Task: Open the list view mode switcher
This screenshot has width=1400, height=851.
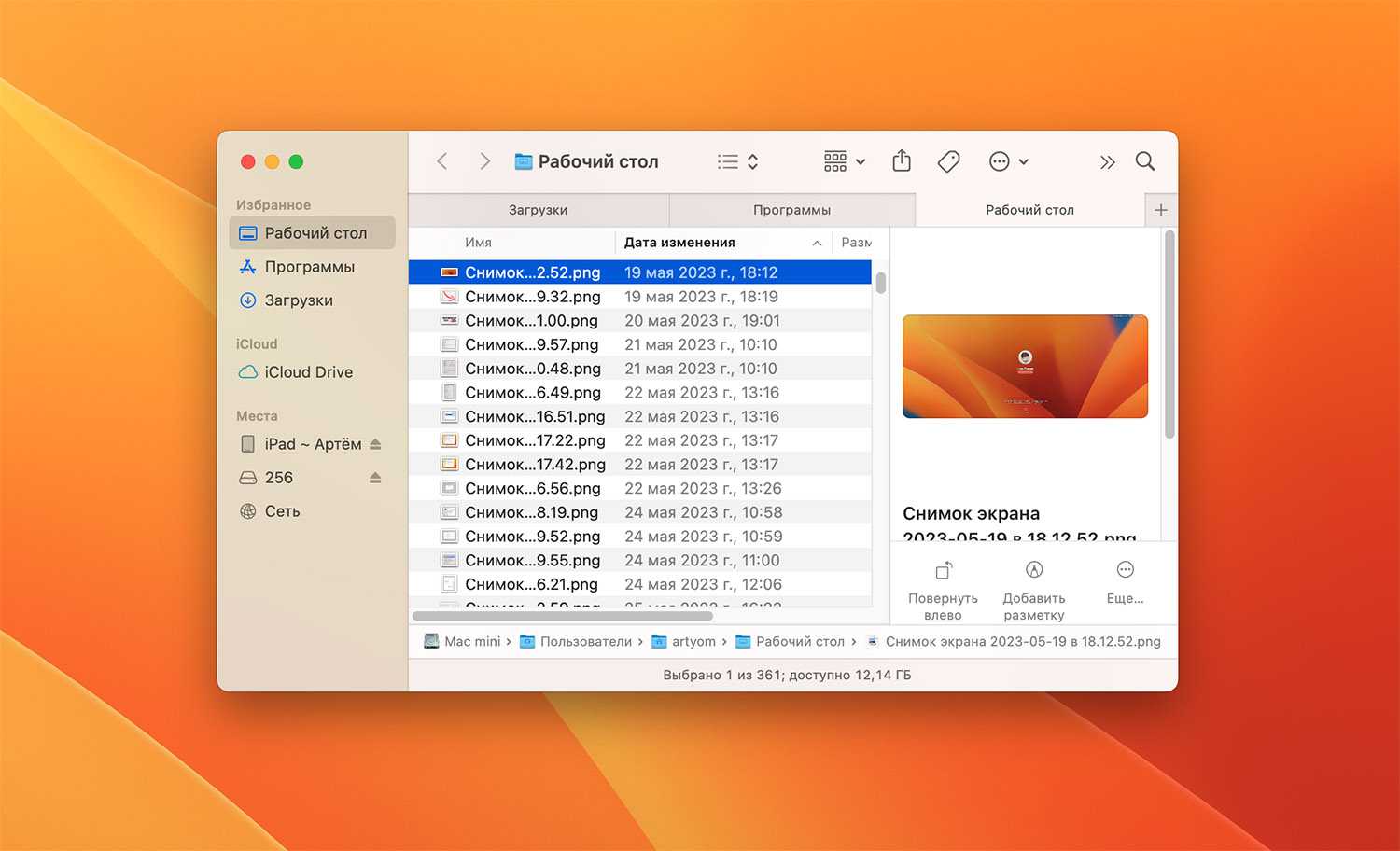Action: pyautogui.click(x=737, y=161)
